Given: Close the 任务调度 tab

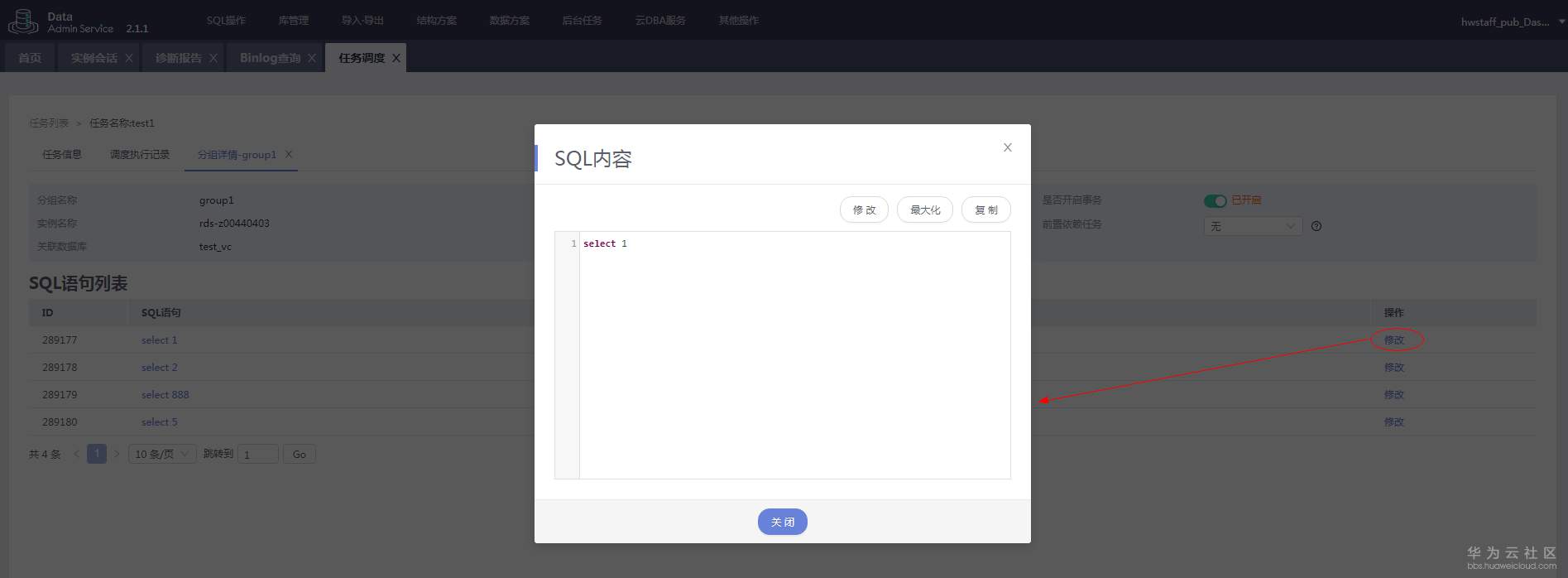Looking at the screenshot, I should point(396,58).
